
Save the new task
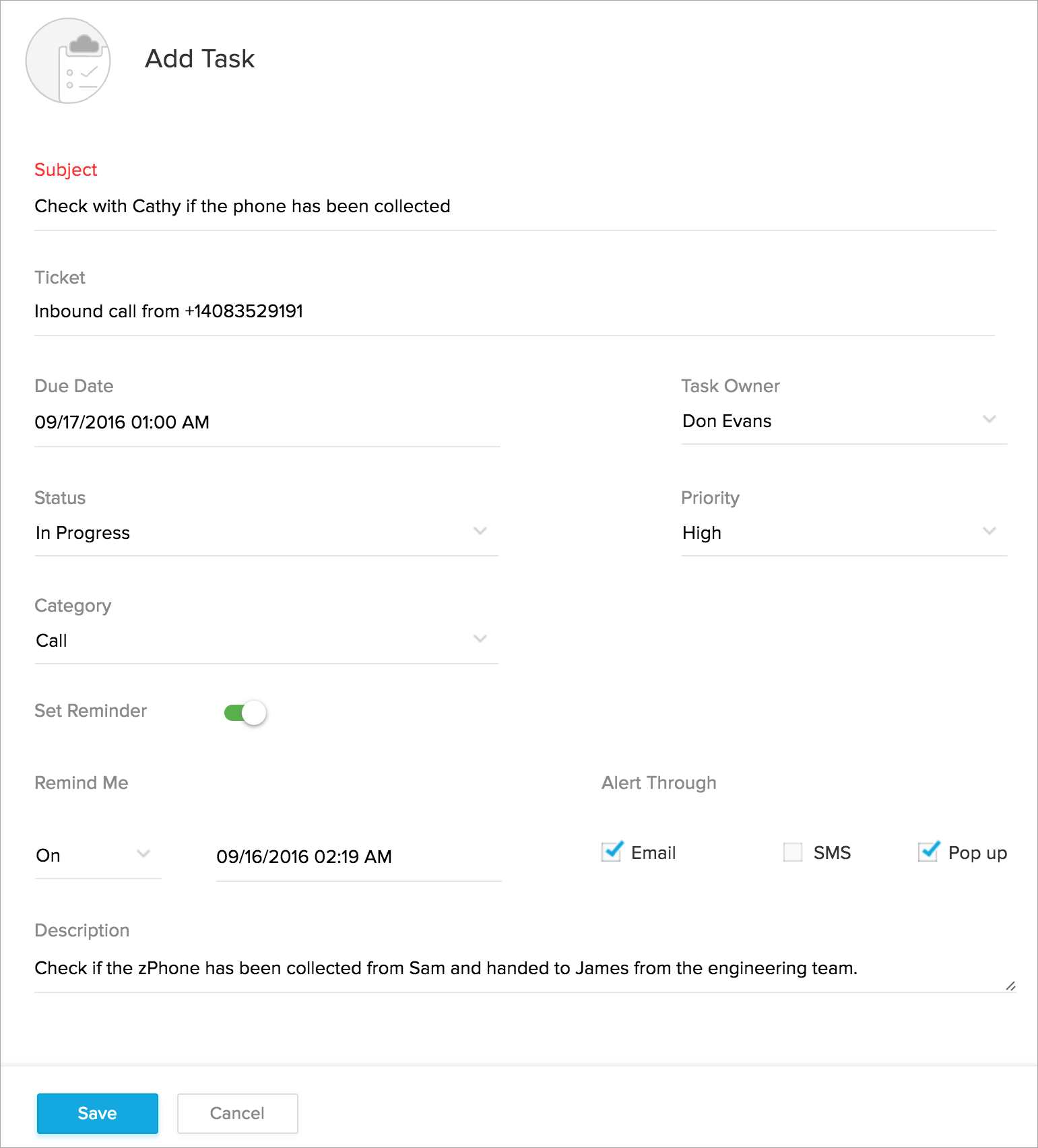(x=98, y=1113)
